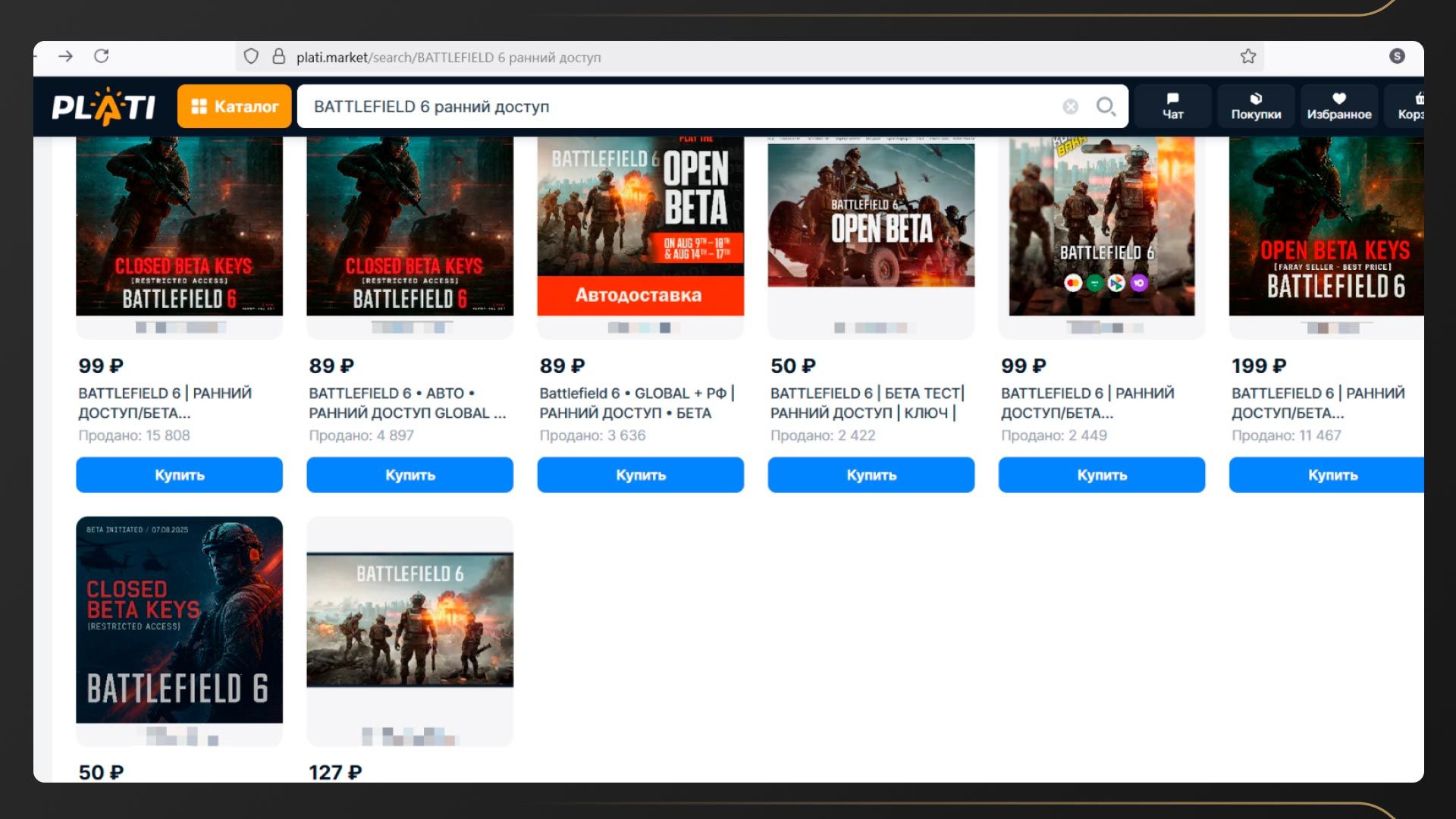This screenshot has width=1456, height=819.
Task: Click the 127 ₽ price
Action: coord(335,772)
